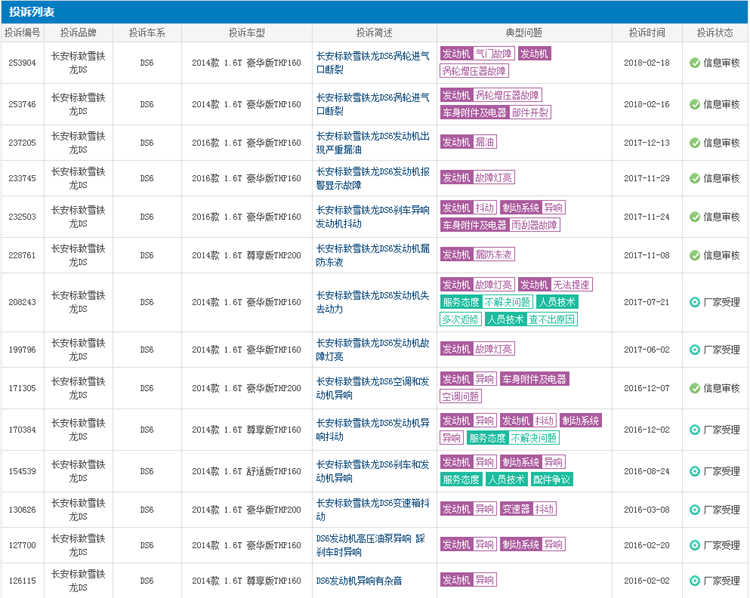Click 部件开裂 tag in row 253746
Screen dimensions: 750x598
[530, 112]
